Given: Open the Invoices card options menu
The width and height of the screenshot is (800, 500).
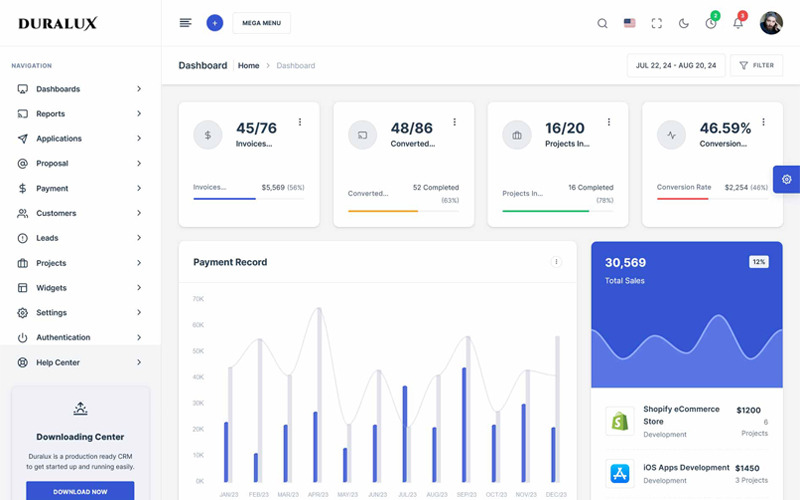Looking at the screenshot, I should pyautogui.click(x=300, y=122).
